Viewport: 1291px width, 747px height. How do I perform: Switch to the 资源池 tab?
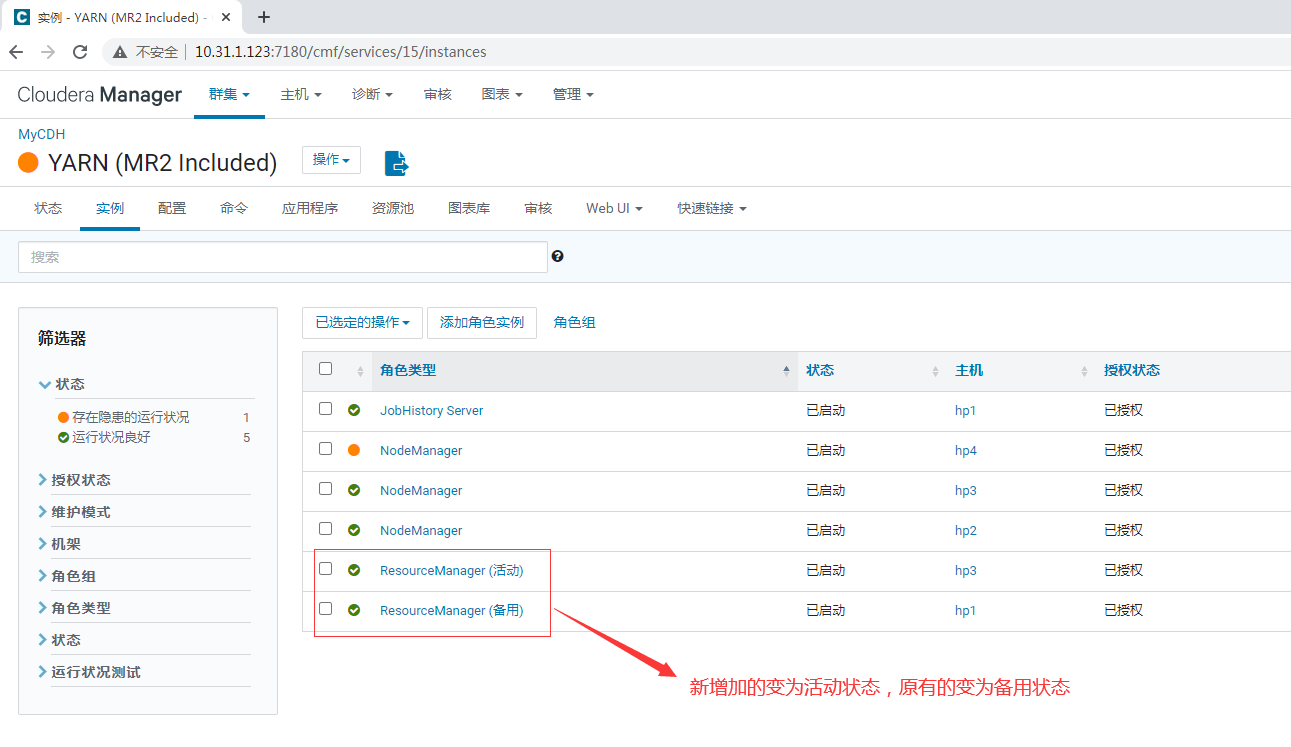click(x=393, y=208)
